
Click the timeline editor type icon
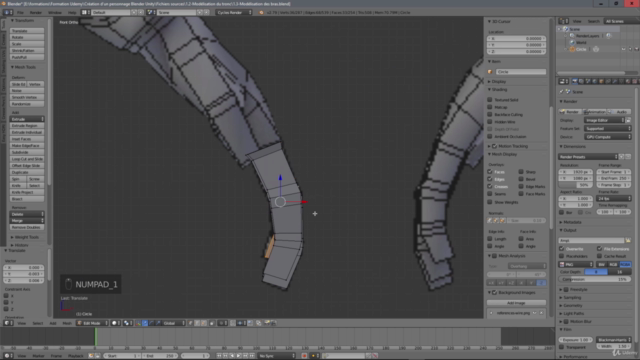click(7, 356)
